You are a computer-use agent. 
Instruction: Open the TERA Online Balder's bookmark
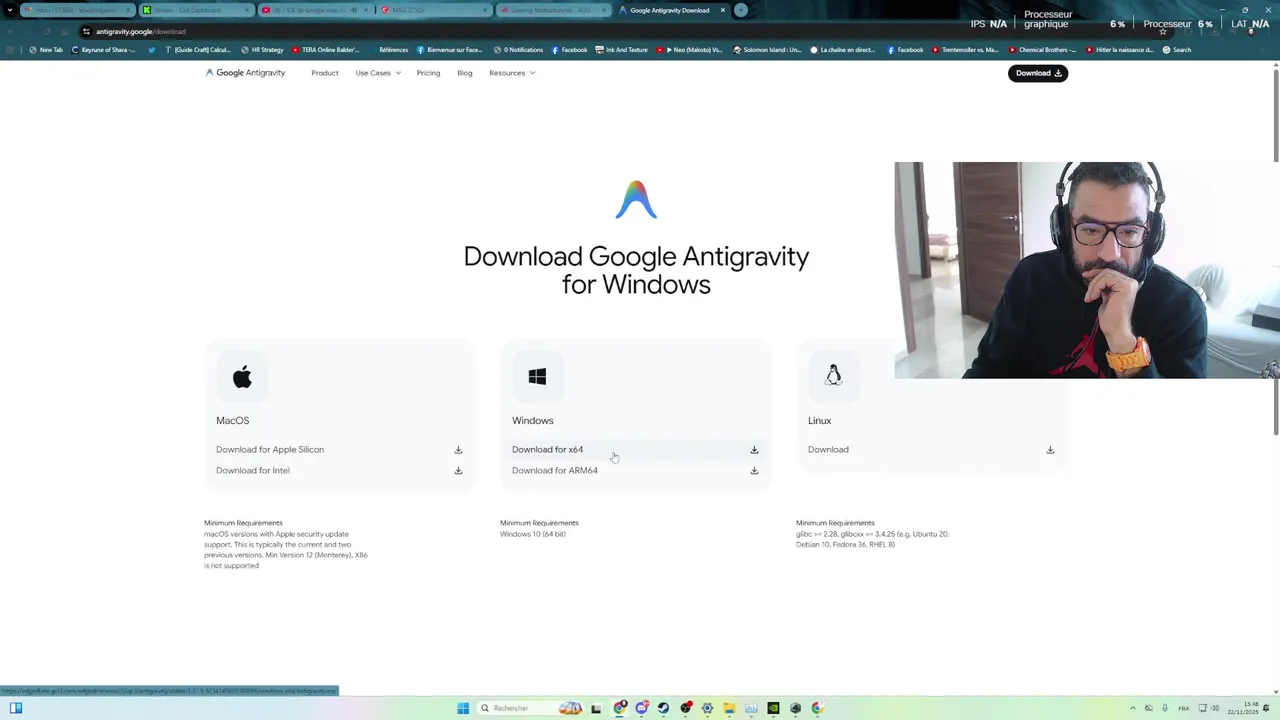coord(325,50)
